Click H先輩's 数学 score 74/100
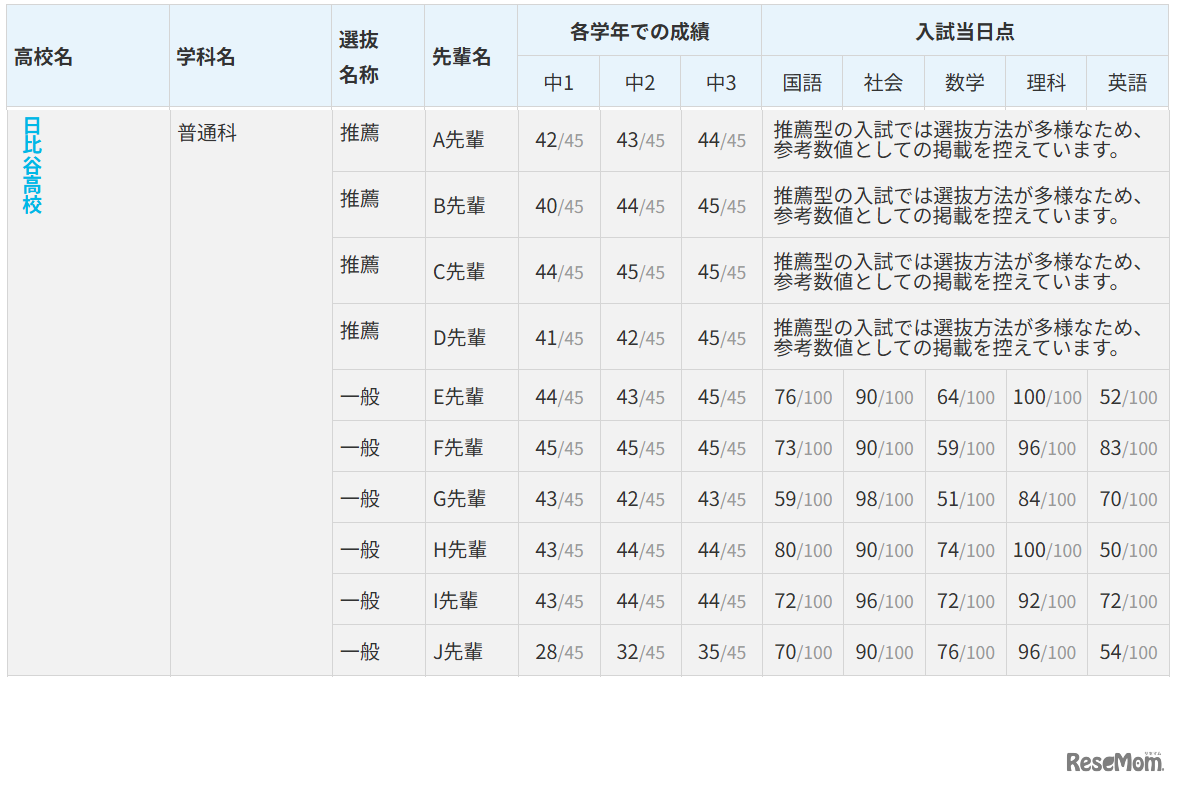The width and height of the screenshot is (1177, 785). (x=965, y=550)
